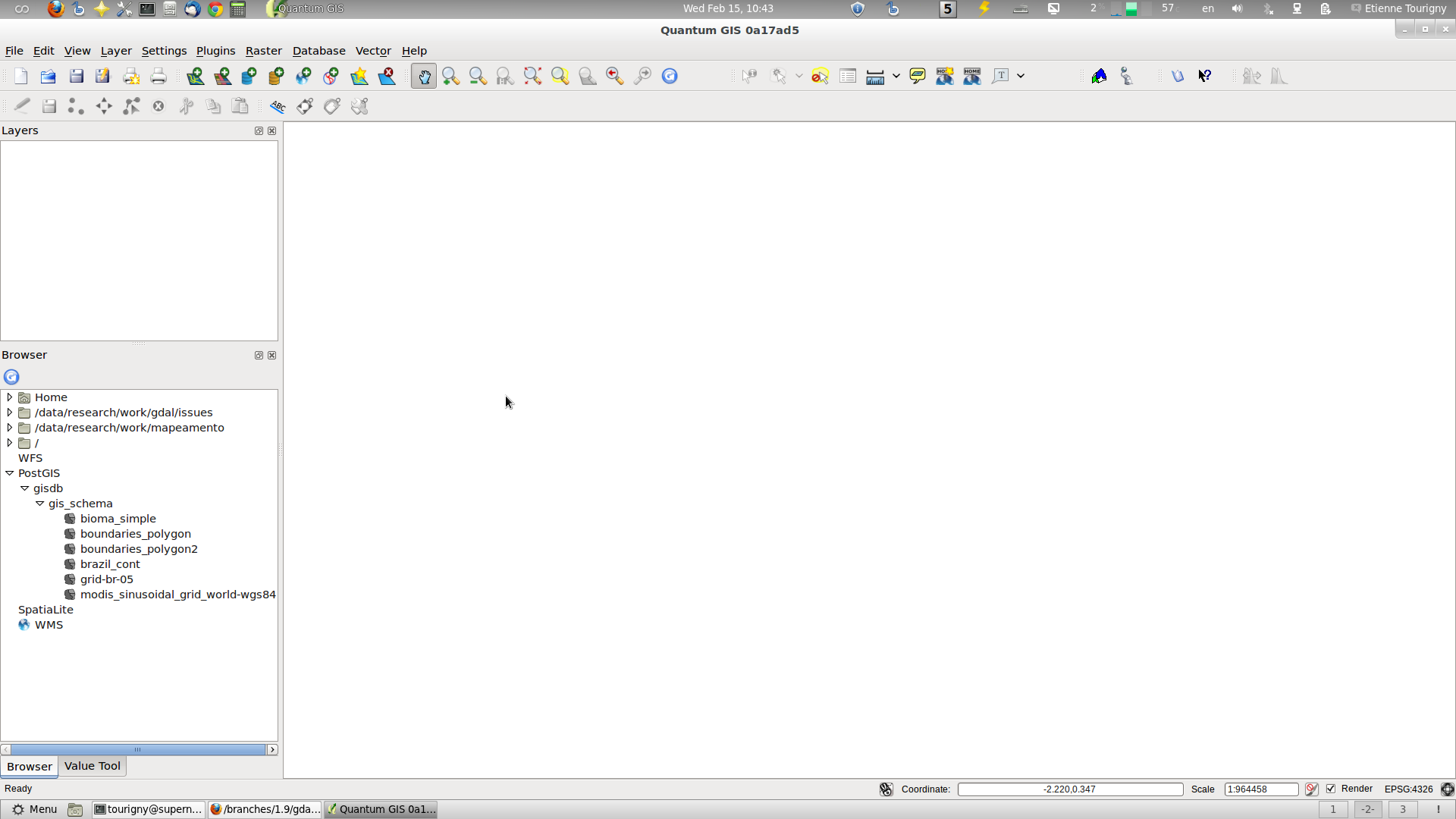Open Text Annotation dropdown arrow

tap(1021, 76)
